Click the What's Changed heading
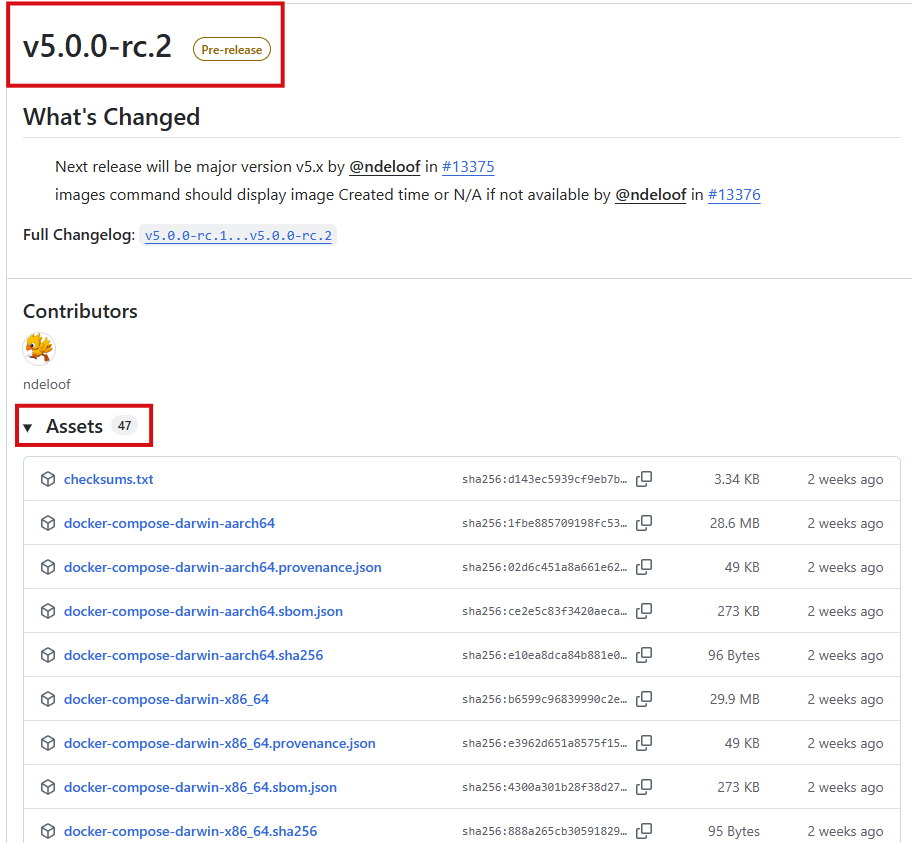The width and height of the screenshot is (912, 843). (112, 117)
